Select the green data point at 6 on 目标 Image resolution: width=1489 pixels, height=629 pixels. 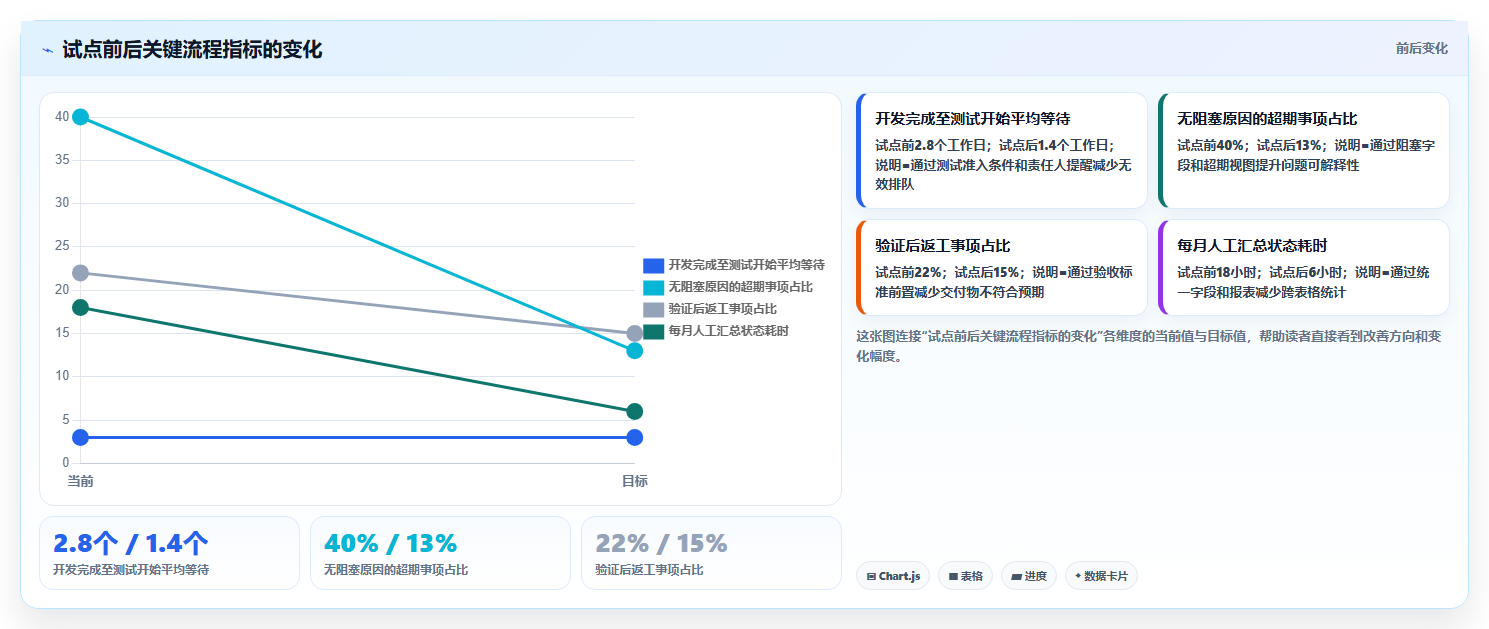tap(634, 411)
